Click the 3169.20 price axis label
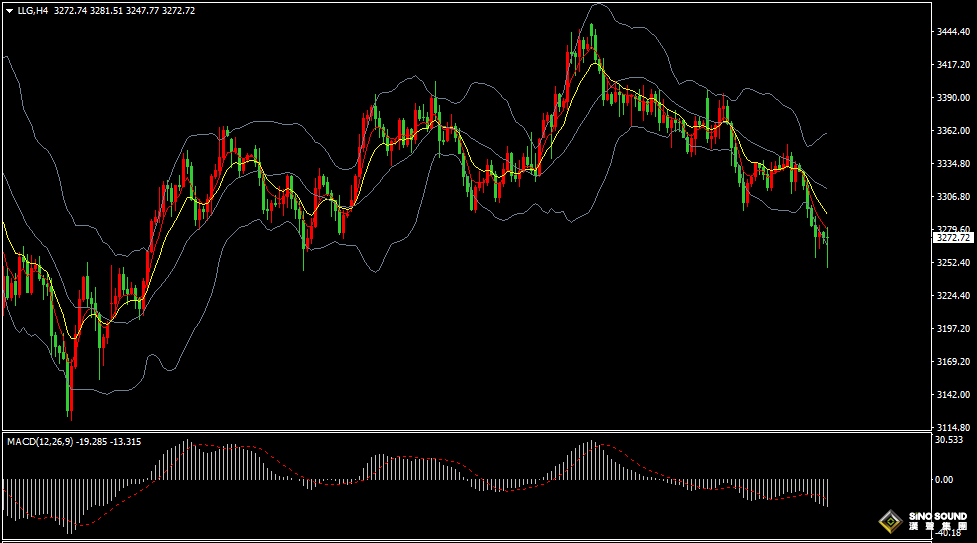Viewport: 977px width, 543px height. (953, 362)
